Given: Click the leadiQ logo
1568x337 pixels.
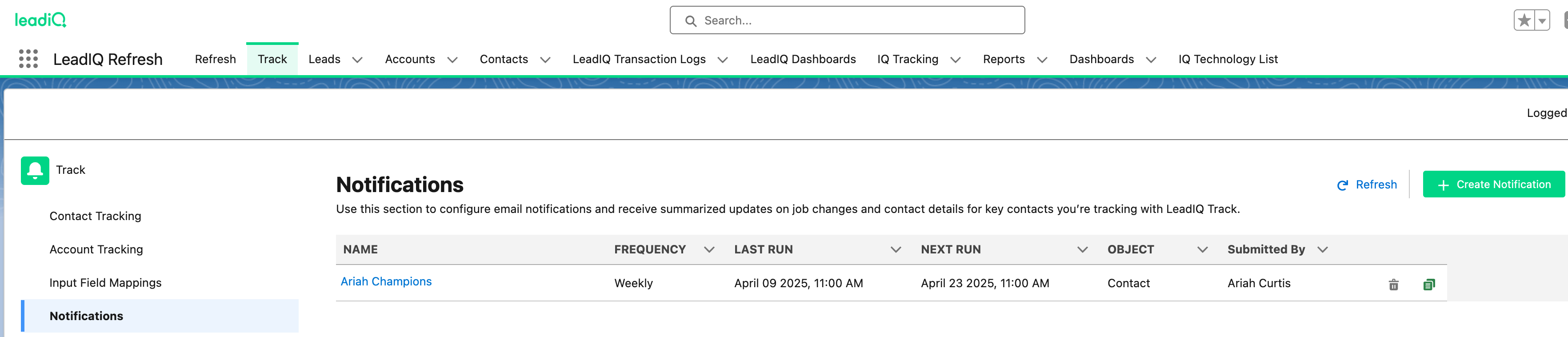Looking at the screenshot, I should (x=40, y=20).
